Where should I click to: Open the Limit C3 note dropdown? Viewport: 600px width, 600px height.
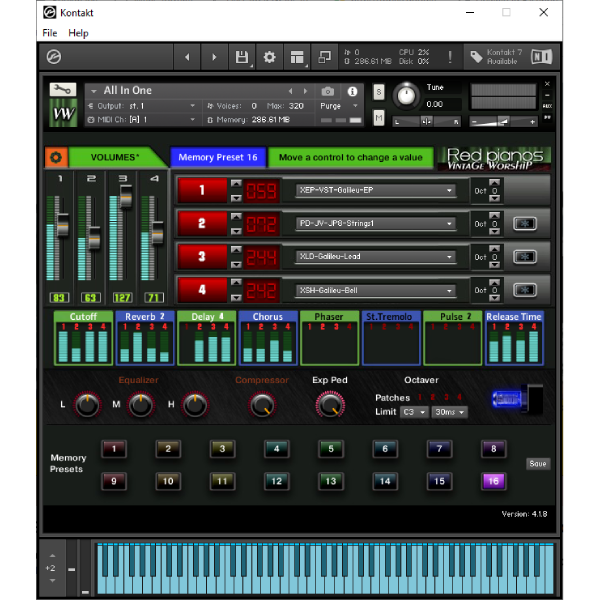click(414, 412)
